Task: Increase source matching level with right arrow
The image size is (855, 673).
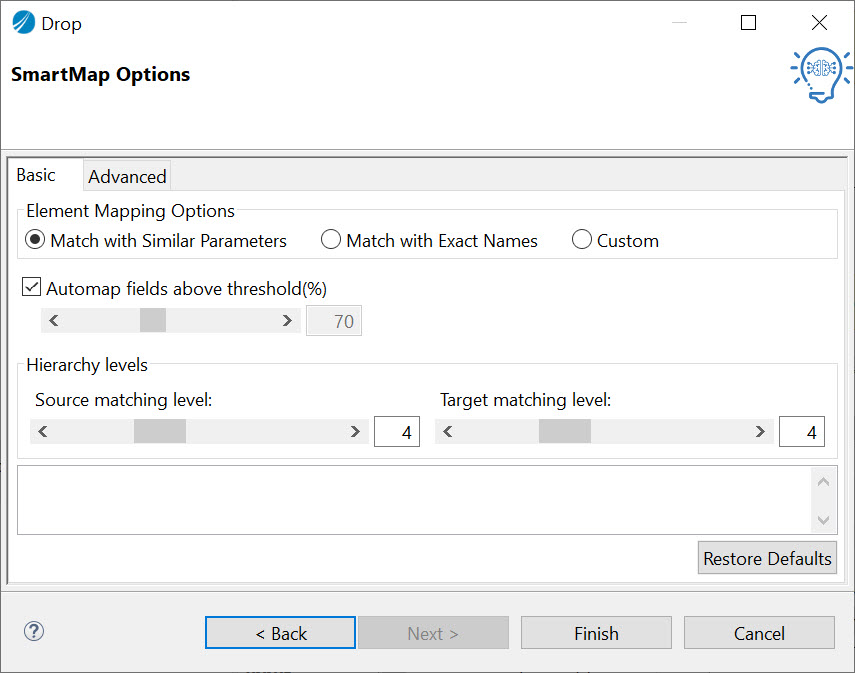Action: click(x=356, y=432)
